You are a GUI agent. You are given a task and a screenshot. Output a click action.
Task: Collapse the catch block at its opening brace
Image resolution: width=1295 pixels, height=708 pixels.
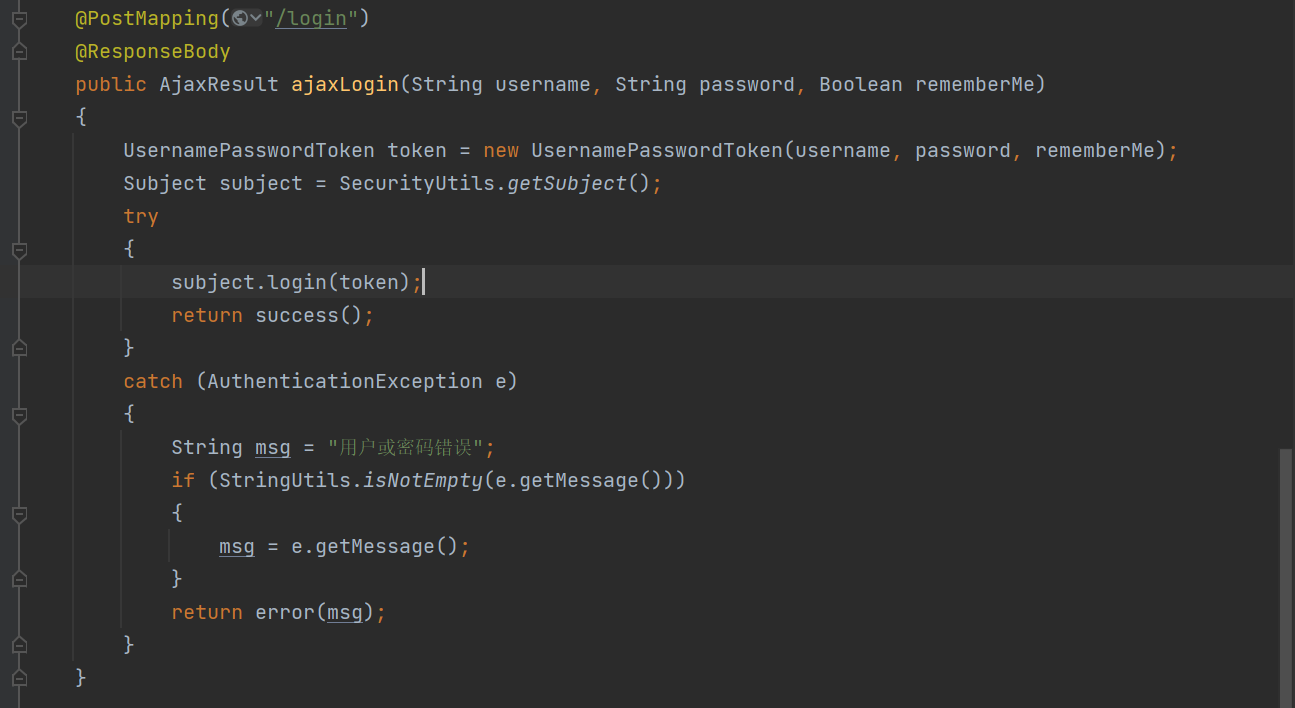tap(18, 413)
